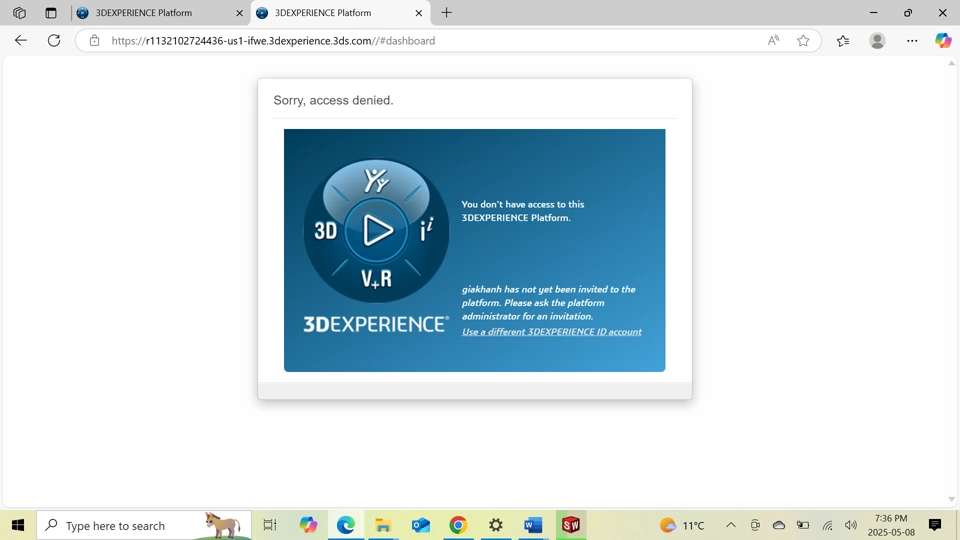Open File Explorer from taskbar
This screenshot has width=960, height=540.
(383, 525)
